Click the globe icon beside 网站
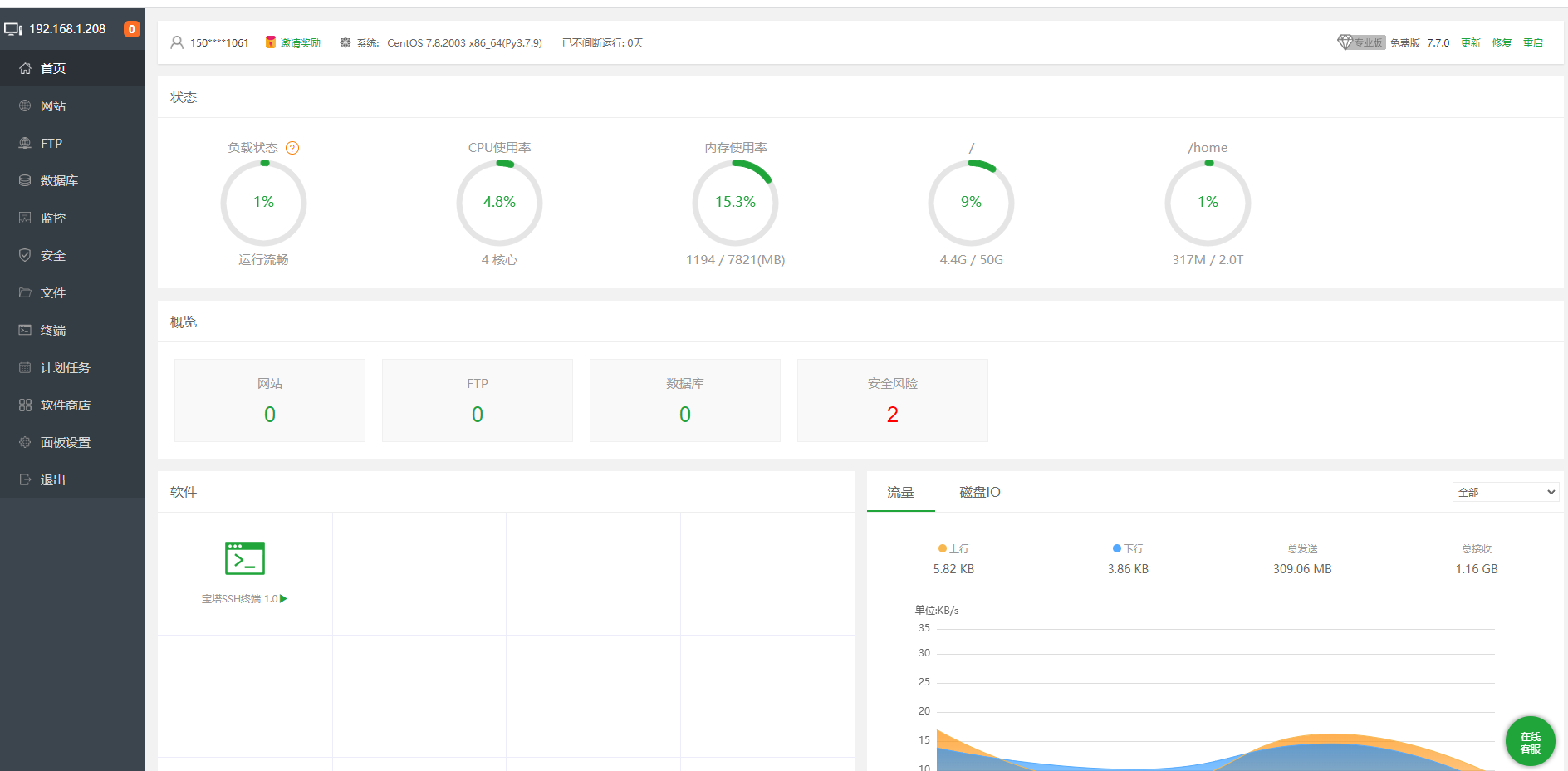 coord(25,106)
